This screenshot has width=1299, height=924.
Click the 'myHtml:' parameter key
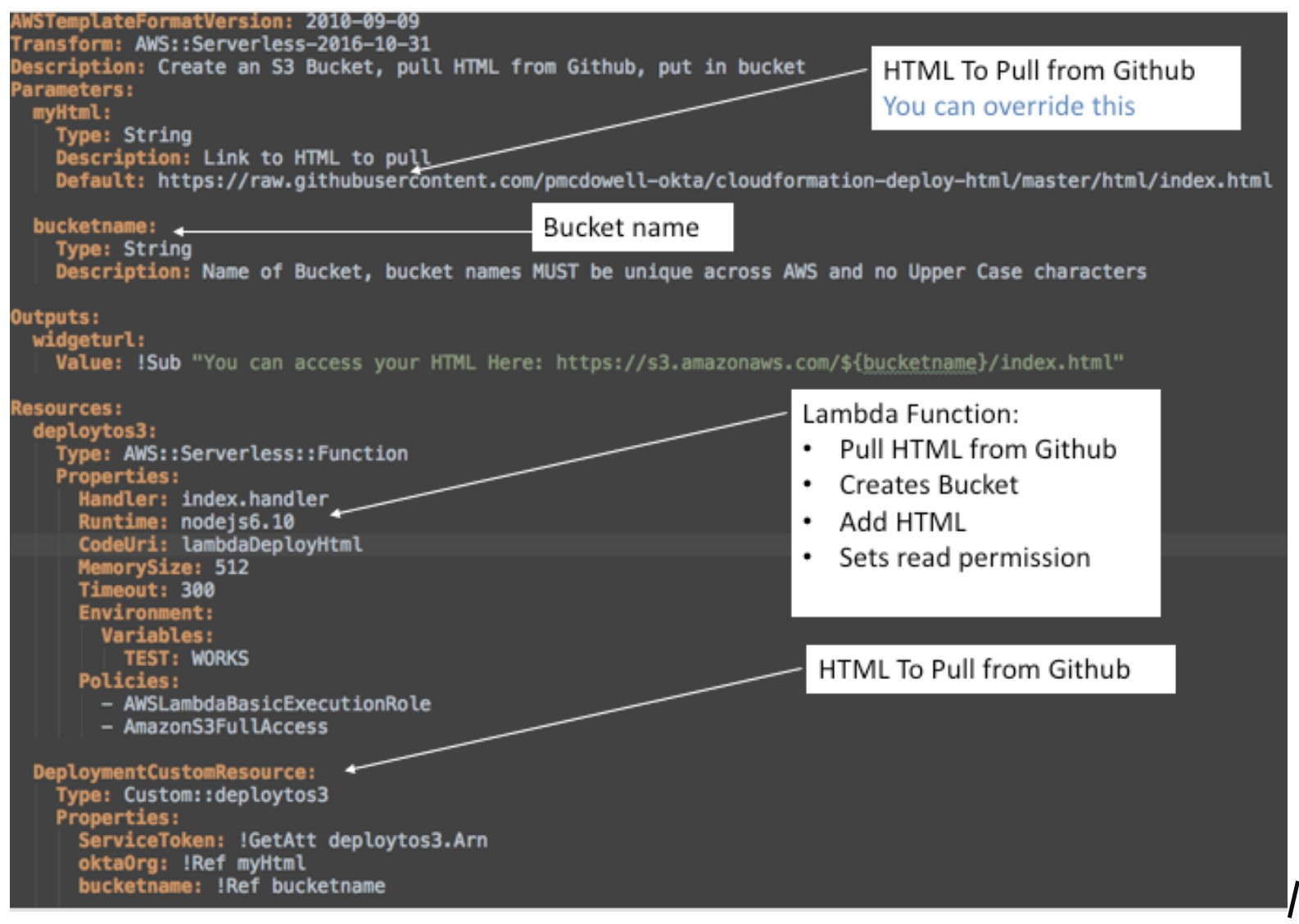71,112
